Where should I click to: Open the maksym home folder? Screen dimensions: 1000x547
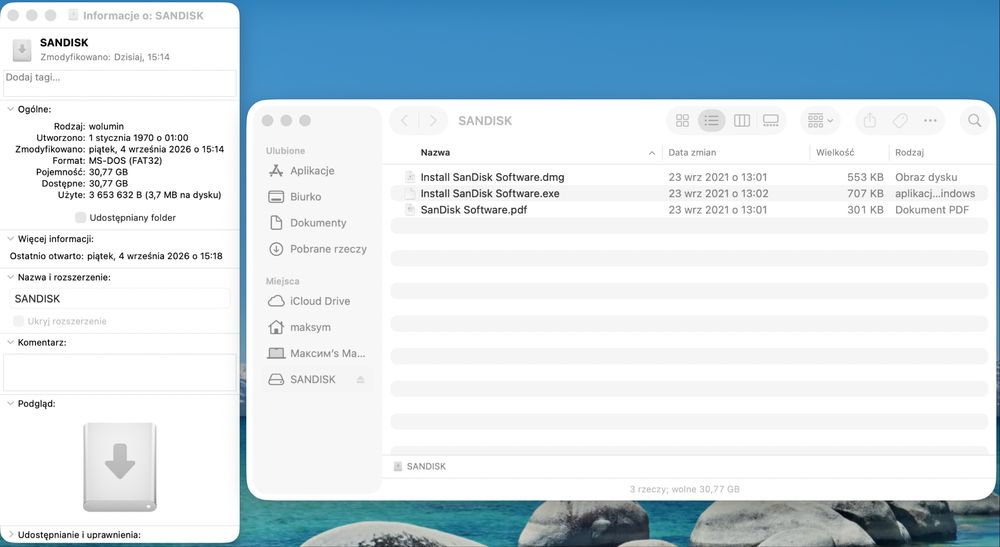tap(310, 327)
